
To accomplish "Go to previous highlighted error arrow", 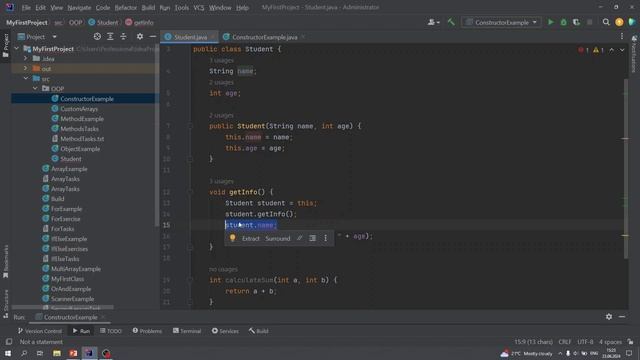I will tap(611, 50).
